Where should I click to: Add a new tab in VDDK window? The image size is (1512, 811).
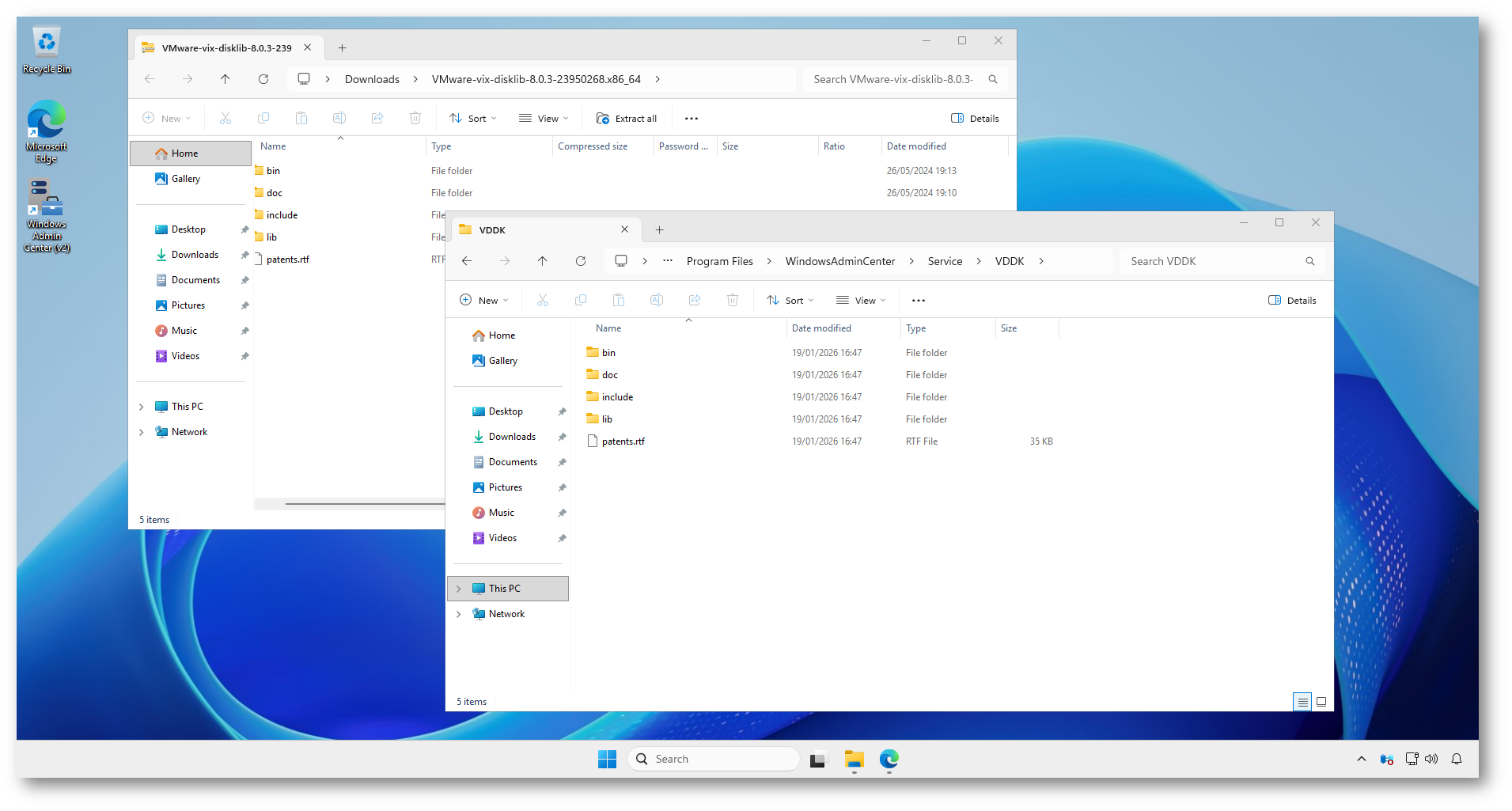659,230
